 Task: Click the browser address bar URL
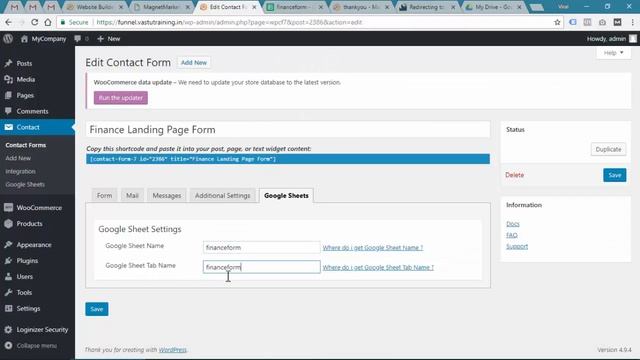pyautogui.click(x=229, y=22)
